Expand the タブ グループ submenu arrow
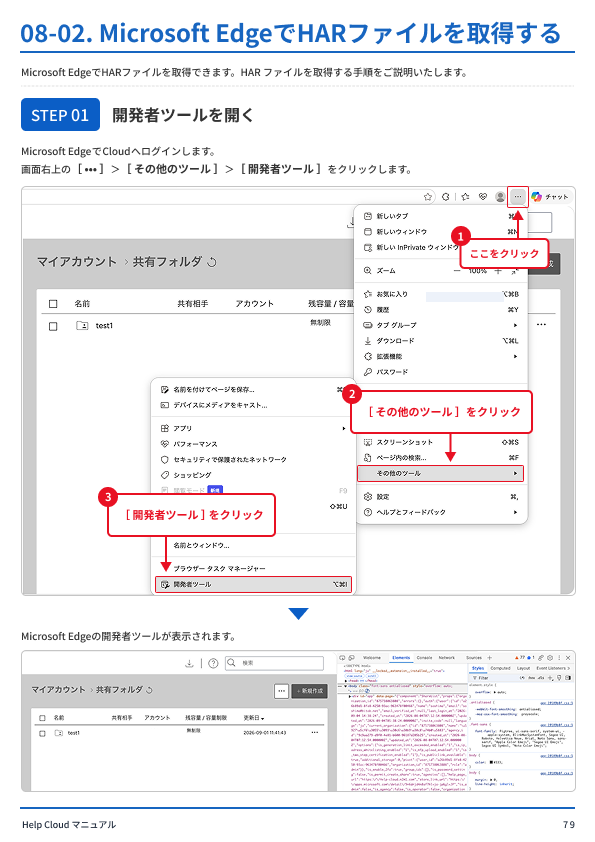The image size is (595, 842). pos(515,325)
